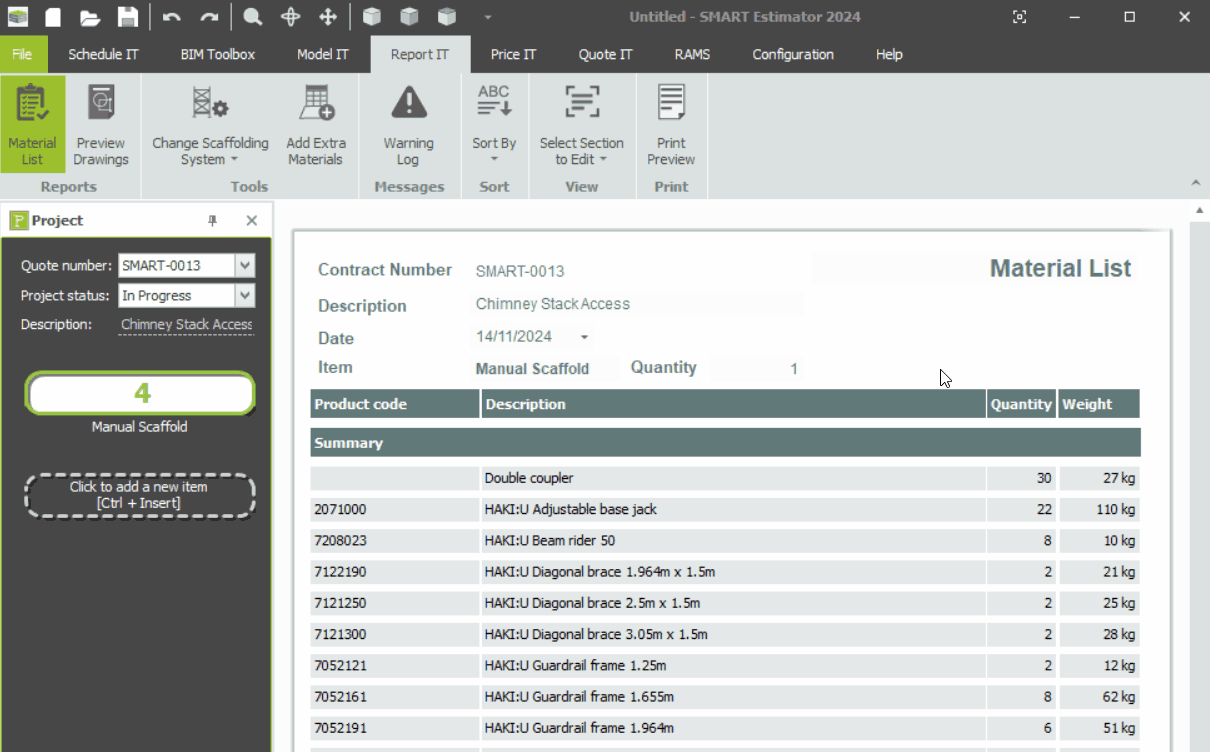Click the Material List ribbon button

pyautogui.click(x=32, y=124)
